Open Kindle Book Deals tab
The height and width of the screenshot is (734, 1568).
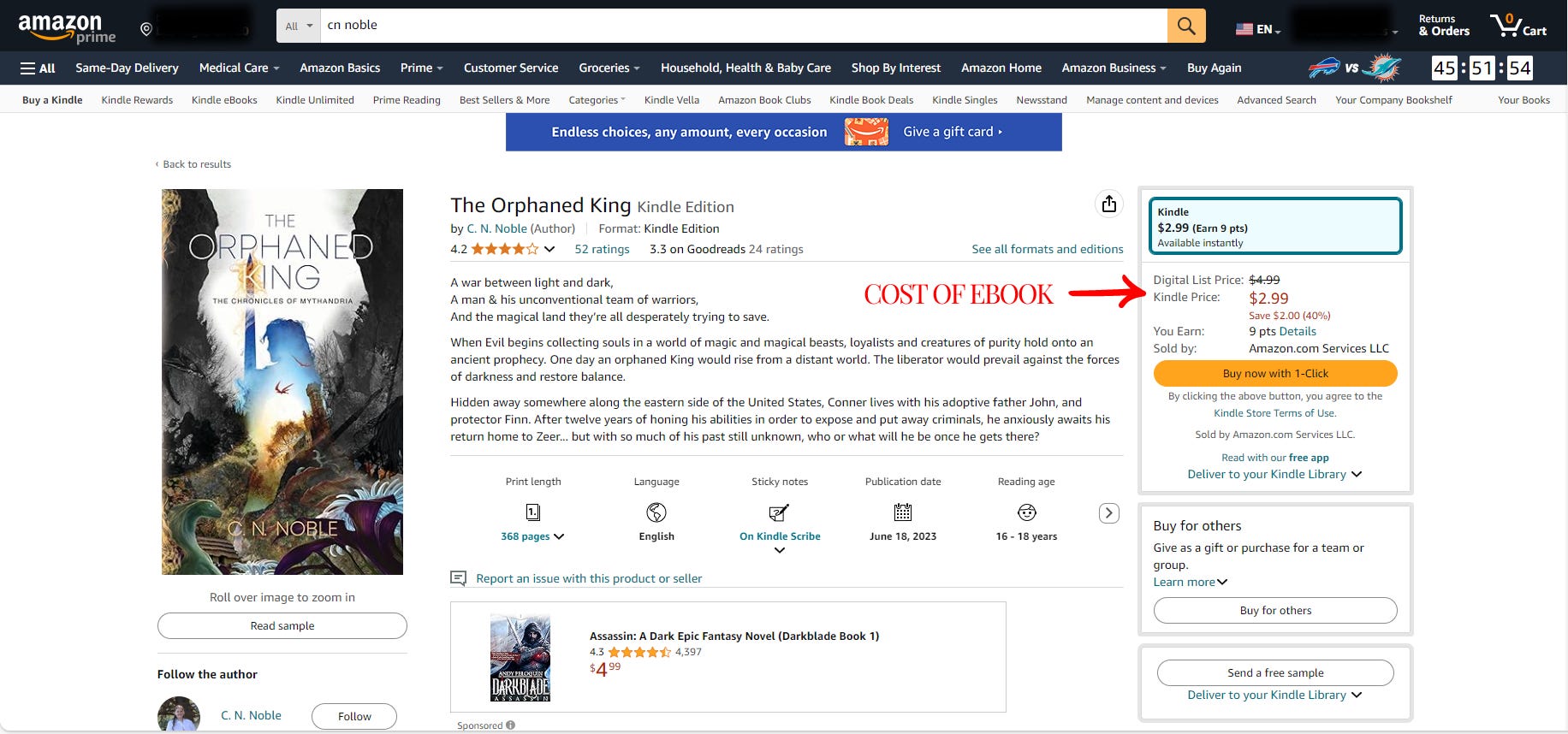(871, 100)
